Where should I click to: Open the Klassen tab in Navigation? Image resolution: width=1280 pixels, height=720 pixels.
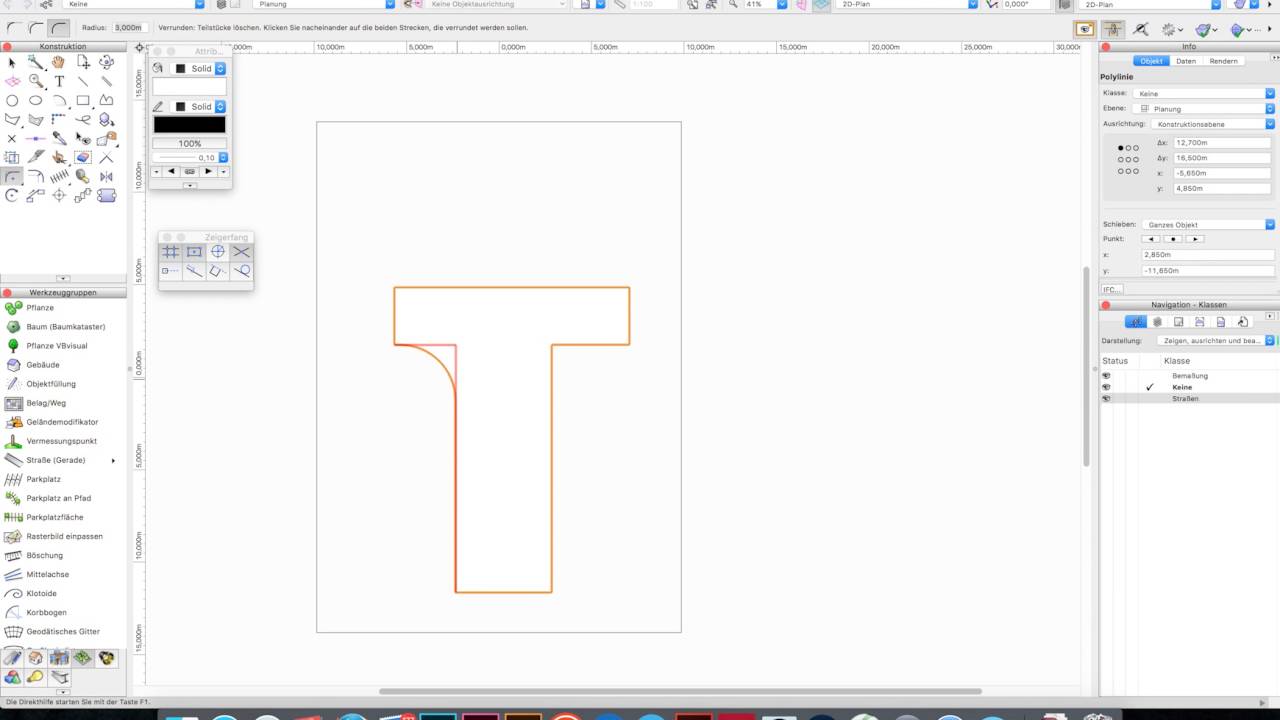(1135, 322)
